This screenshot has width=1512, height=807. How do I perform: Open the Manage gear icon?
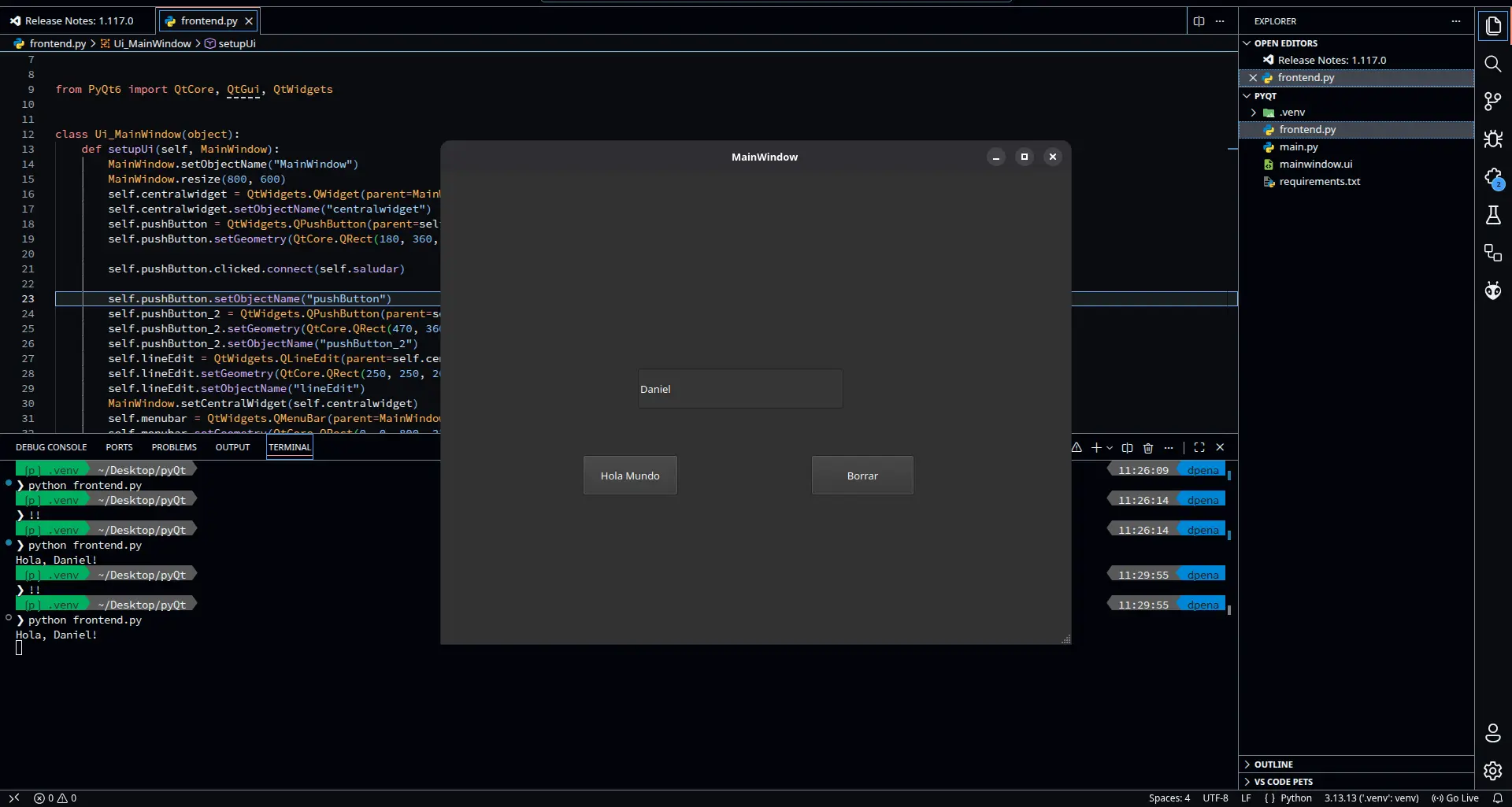coord(1493,771)
